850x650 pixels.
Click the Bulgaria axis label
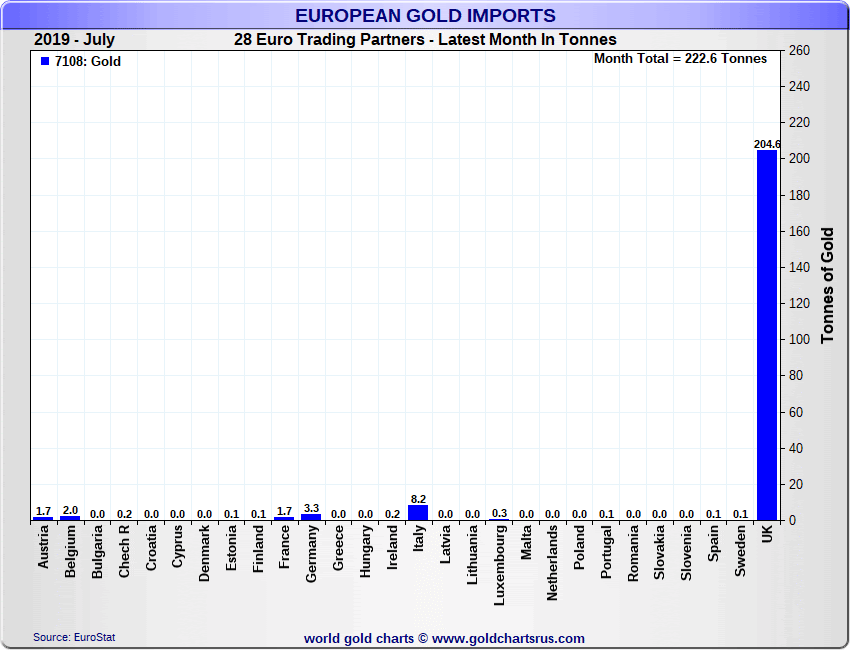coord(97,552)
